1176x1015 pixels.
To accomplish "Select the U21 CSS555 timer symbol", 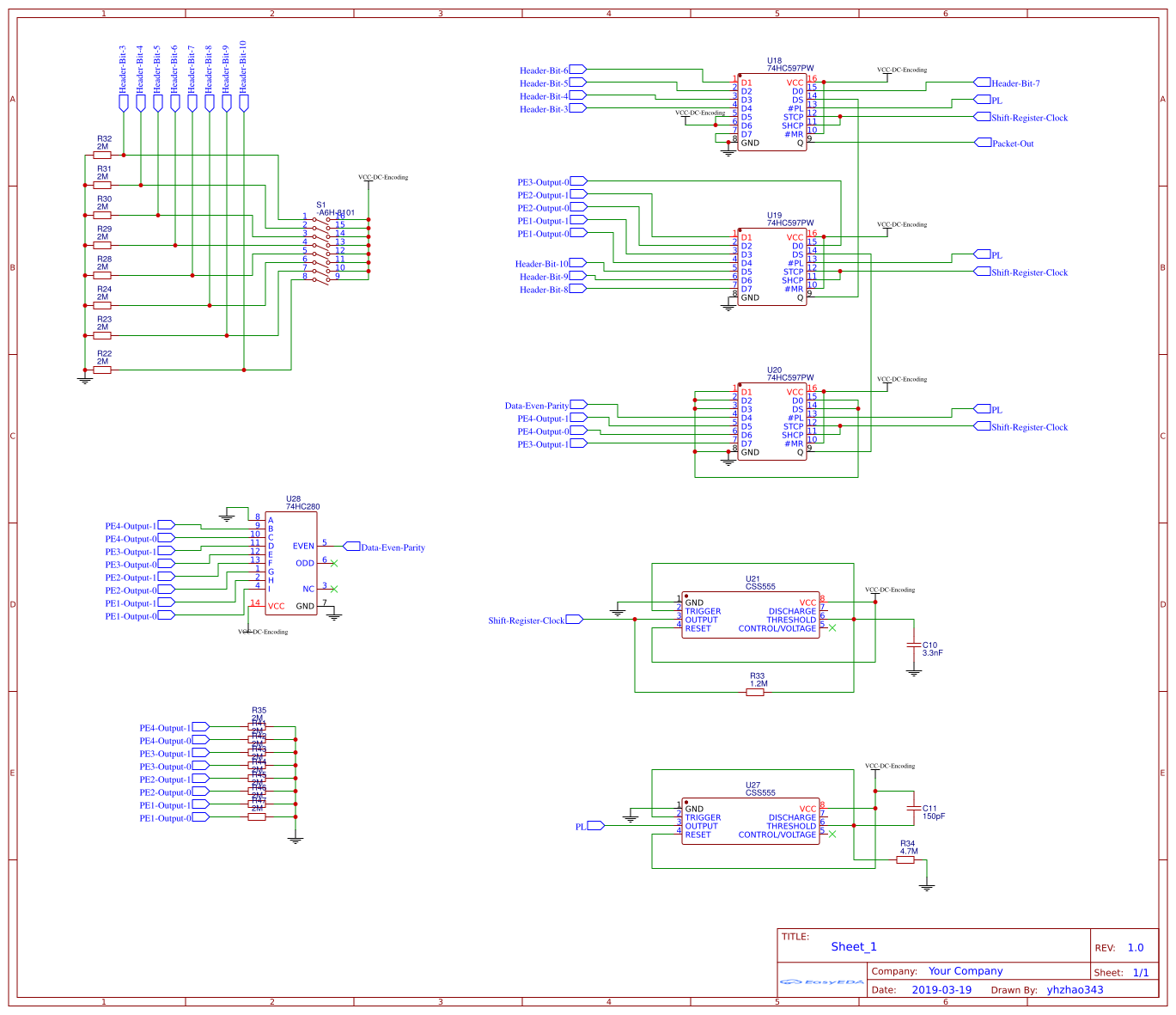I will point(752,615).
